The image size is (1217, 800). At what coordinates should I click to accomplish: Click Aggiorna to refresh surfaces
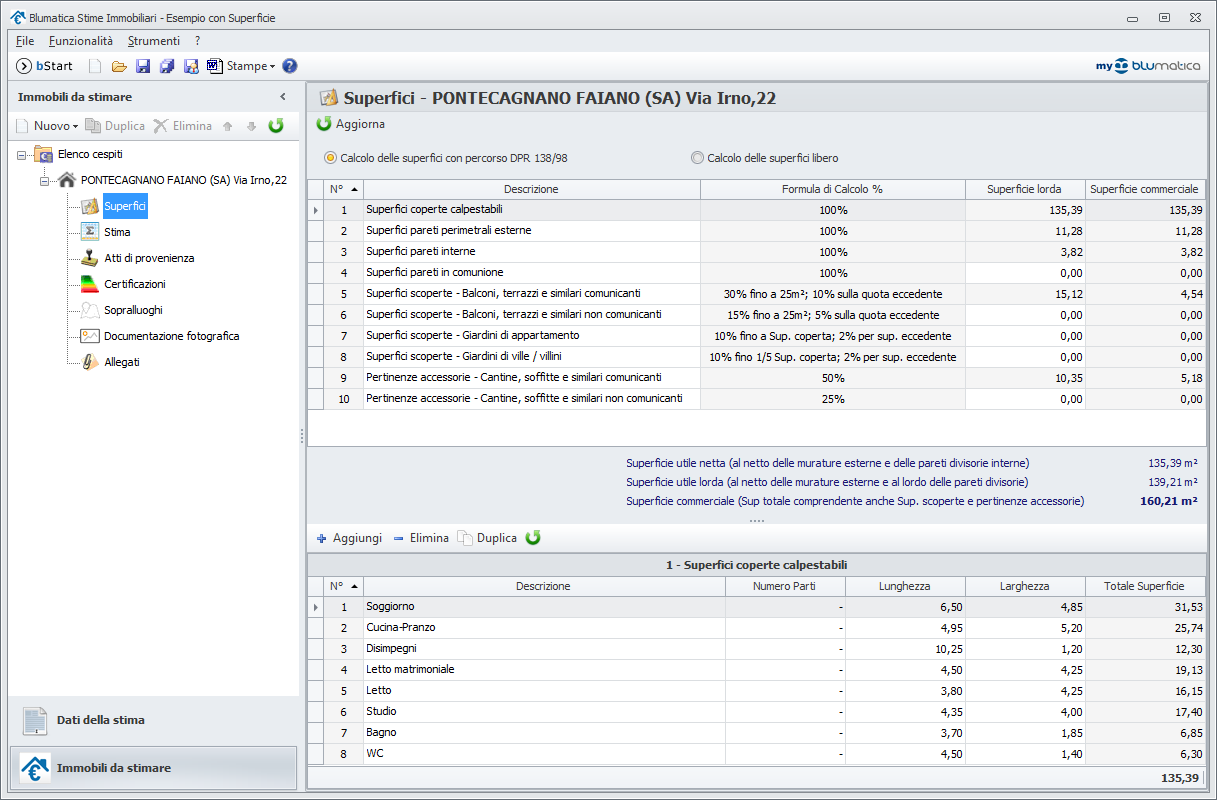click(351, 124)
